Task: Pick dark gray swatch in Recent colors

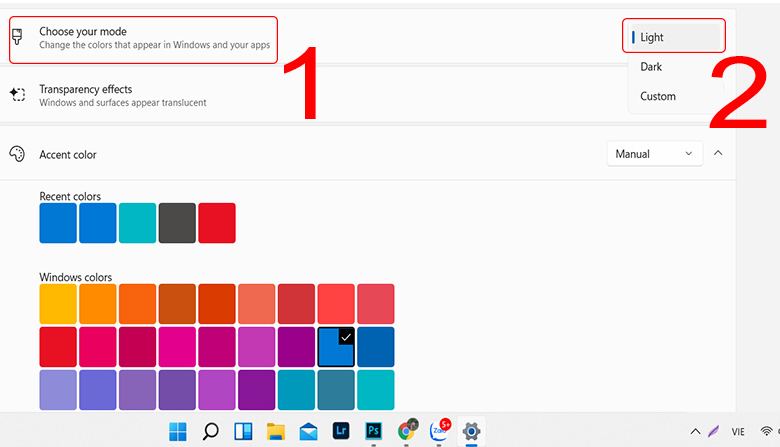Action: point(177,223)
